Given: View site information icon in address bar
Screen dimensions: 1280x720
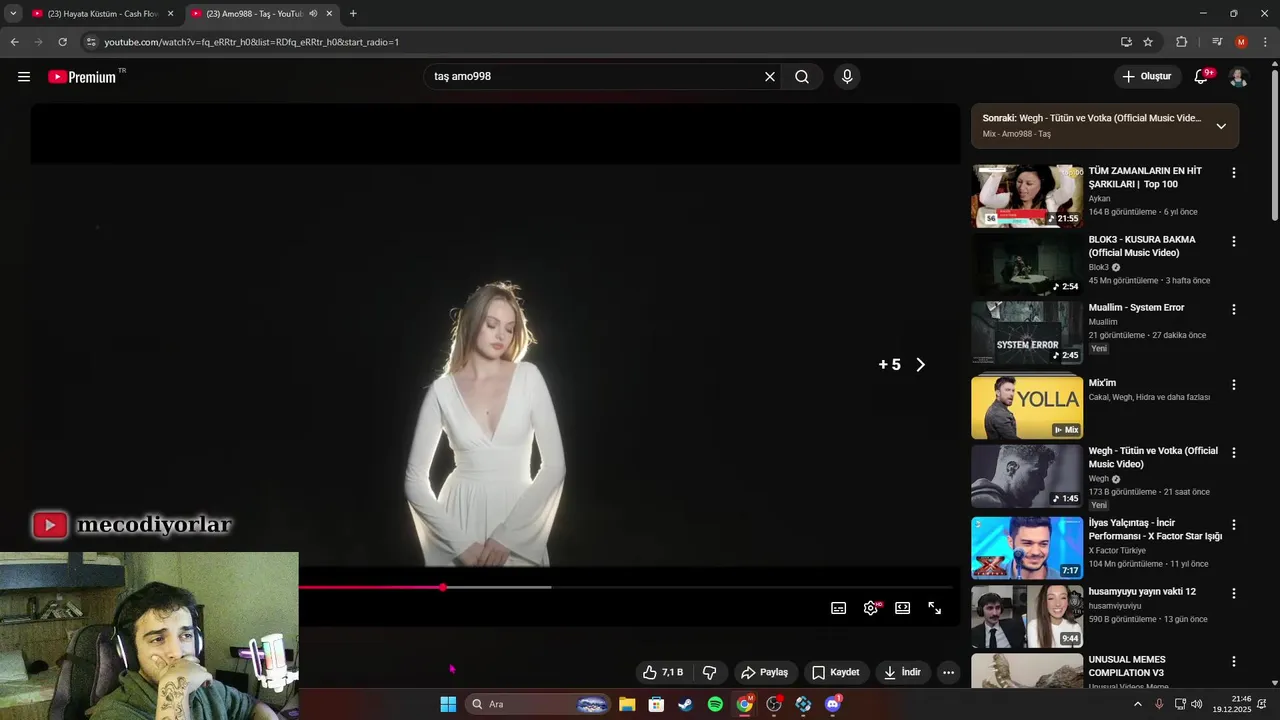Looking at the screenshot, I should pyautogui.click(x=91, y=42).
